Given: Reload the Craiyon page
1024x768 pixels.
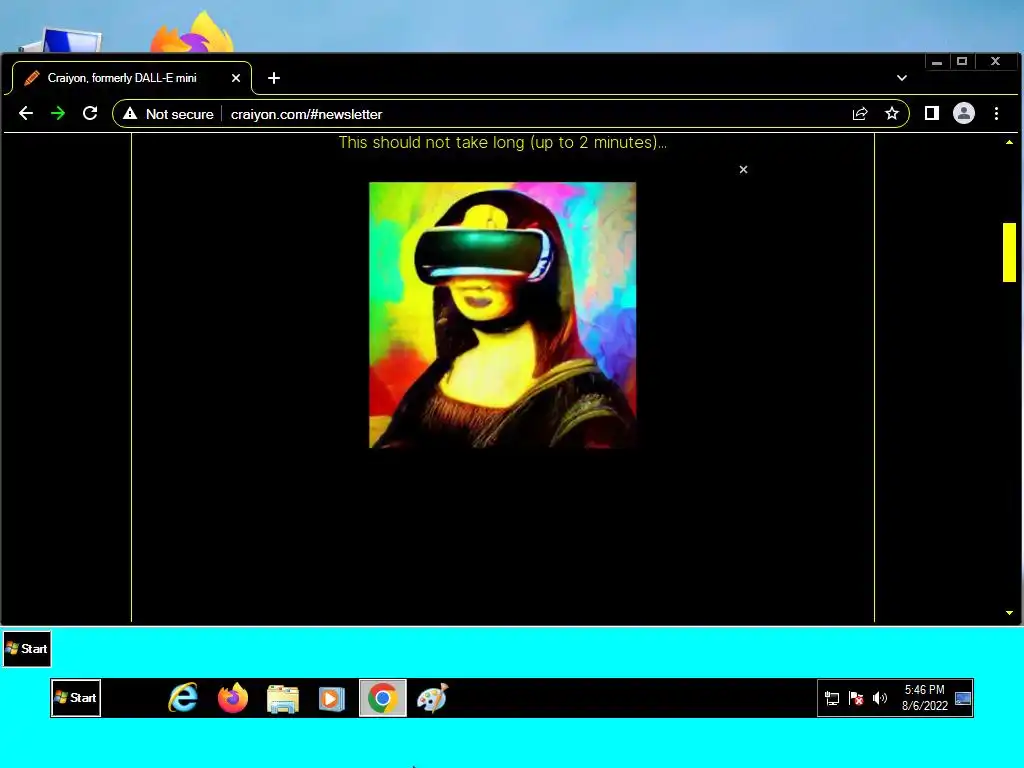Looking at the screenshot, I should (90, 114).
